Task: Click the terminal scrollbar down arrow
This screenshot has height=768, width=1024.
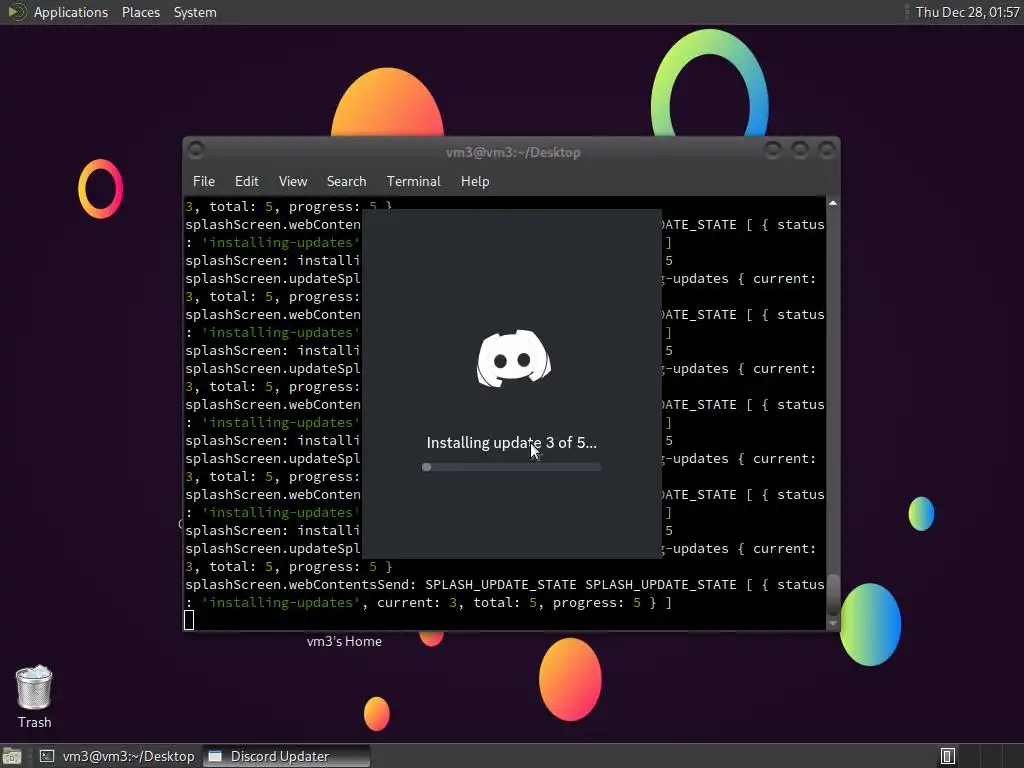Action: [833, 623]
